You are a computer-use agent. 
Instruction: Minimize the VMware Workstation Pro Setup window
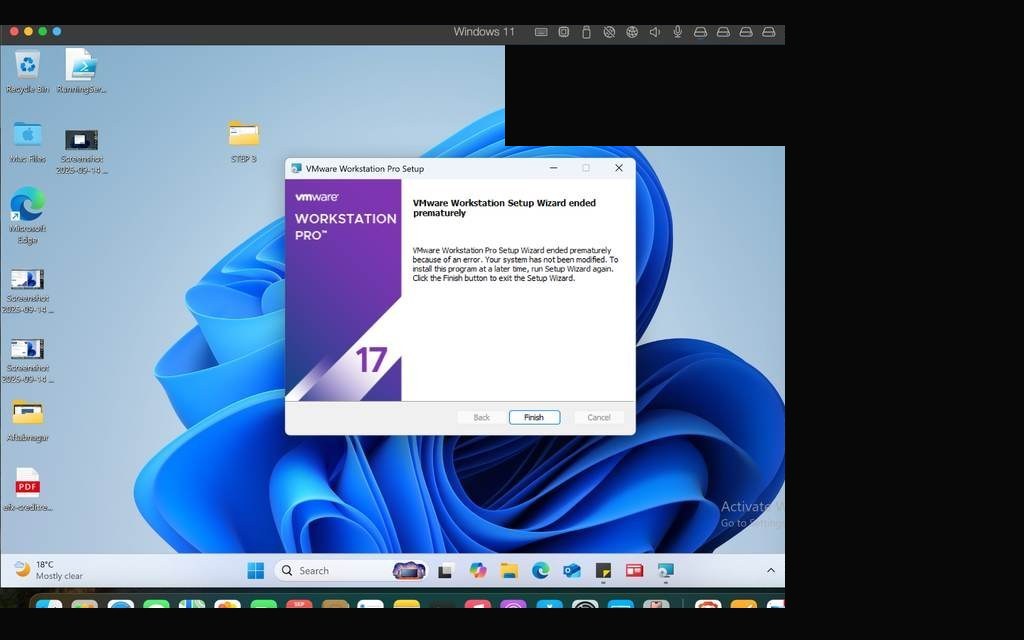553,168
